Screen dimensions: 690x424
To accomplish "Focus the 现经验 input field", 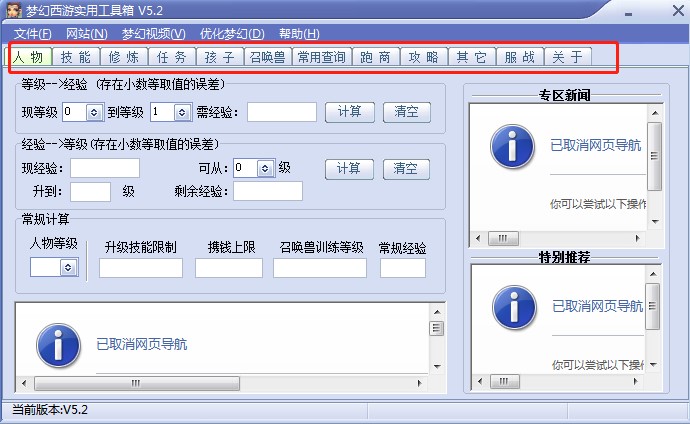I will click(105, 168).
